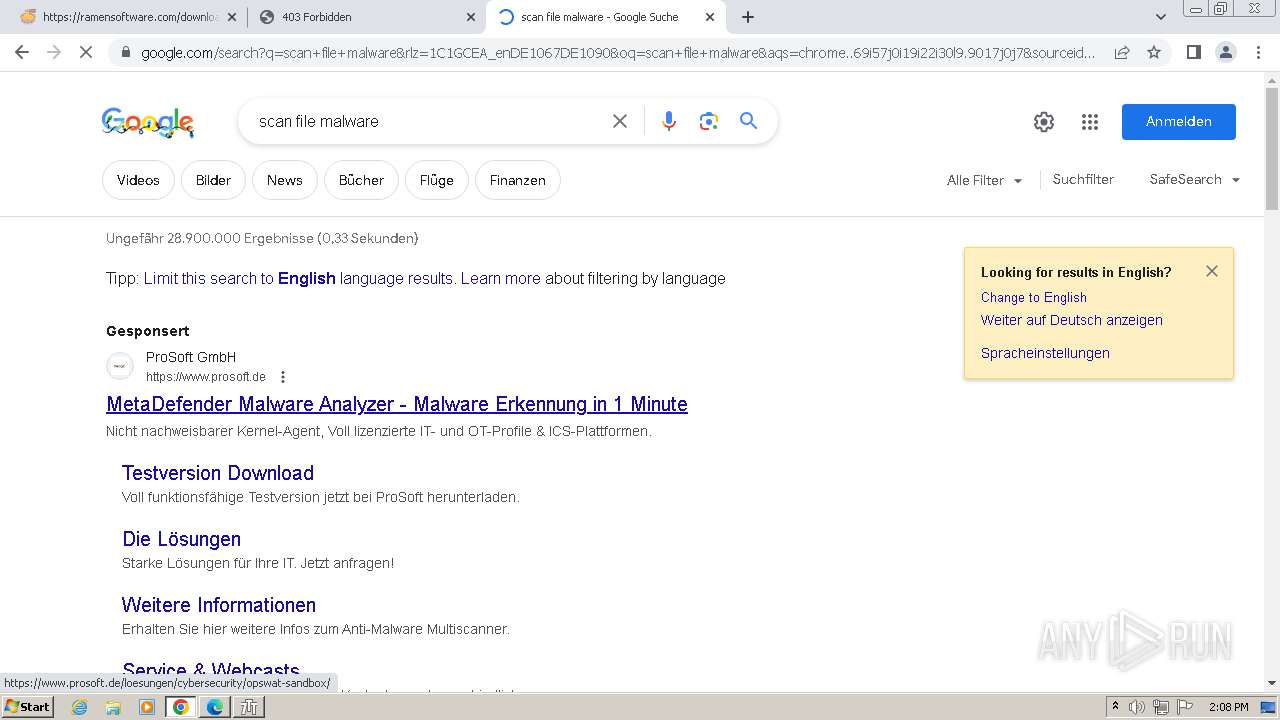
Task: Filter results by Bilder
Action: (213, 180)
